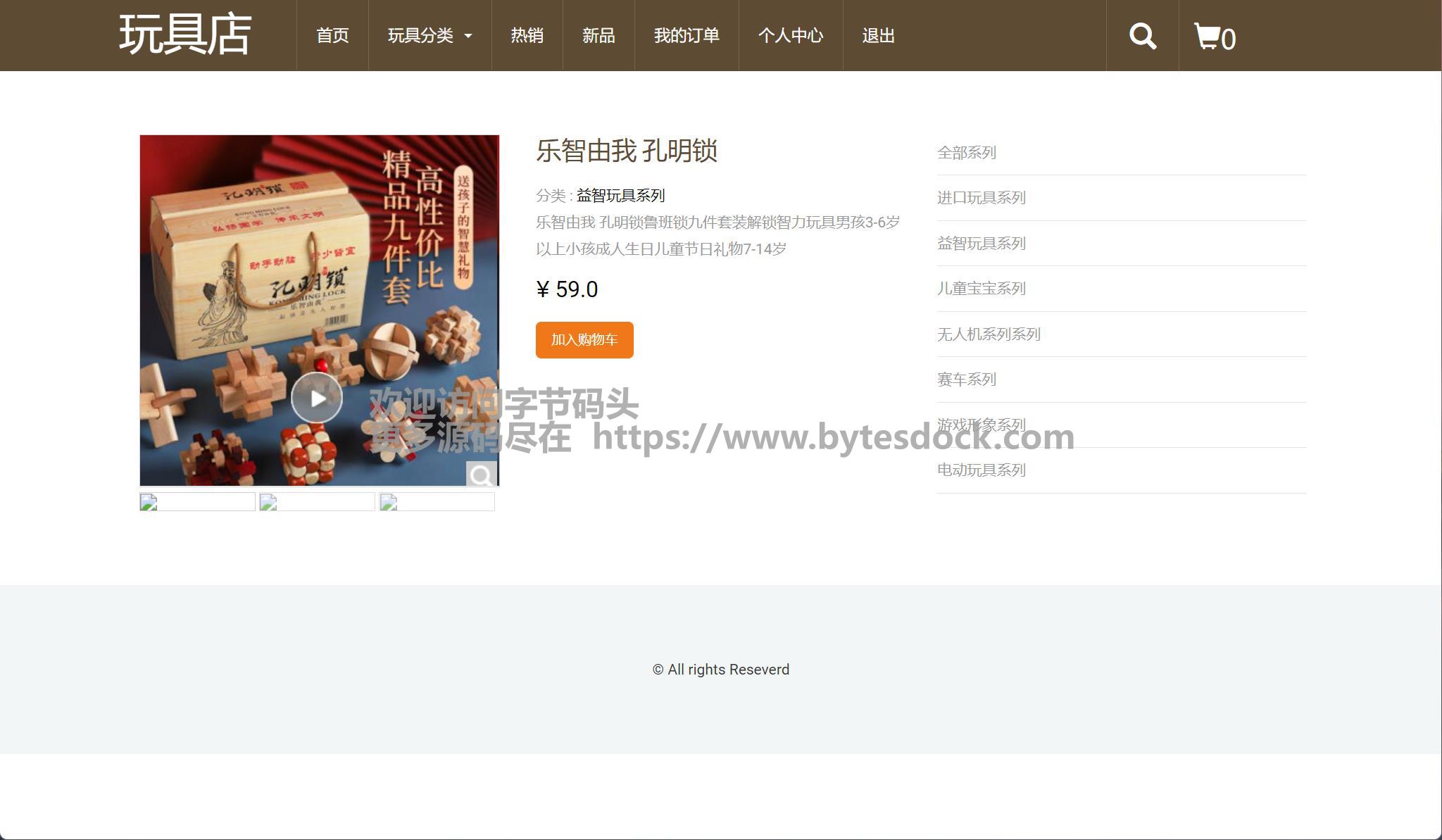
Task: Click the search magnifier icon in header
Action: [1142, 36]
